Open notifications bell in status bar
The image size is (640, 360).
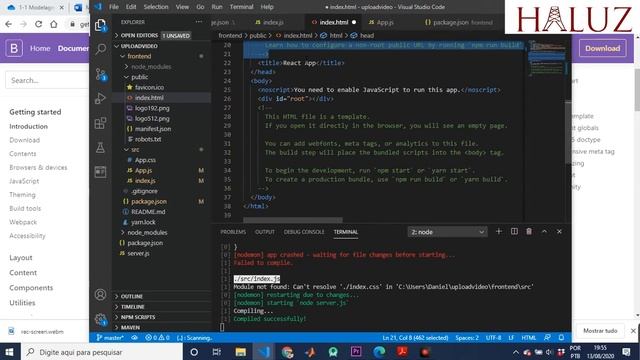point(562,338)
